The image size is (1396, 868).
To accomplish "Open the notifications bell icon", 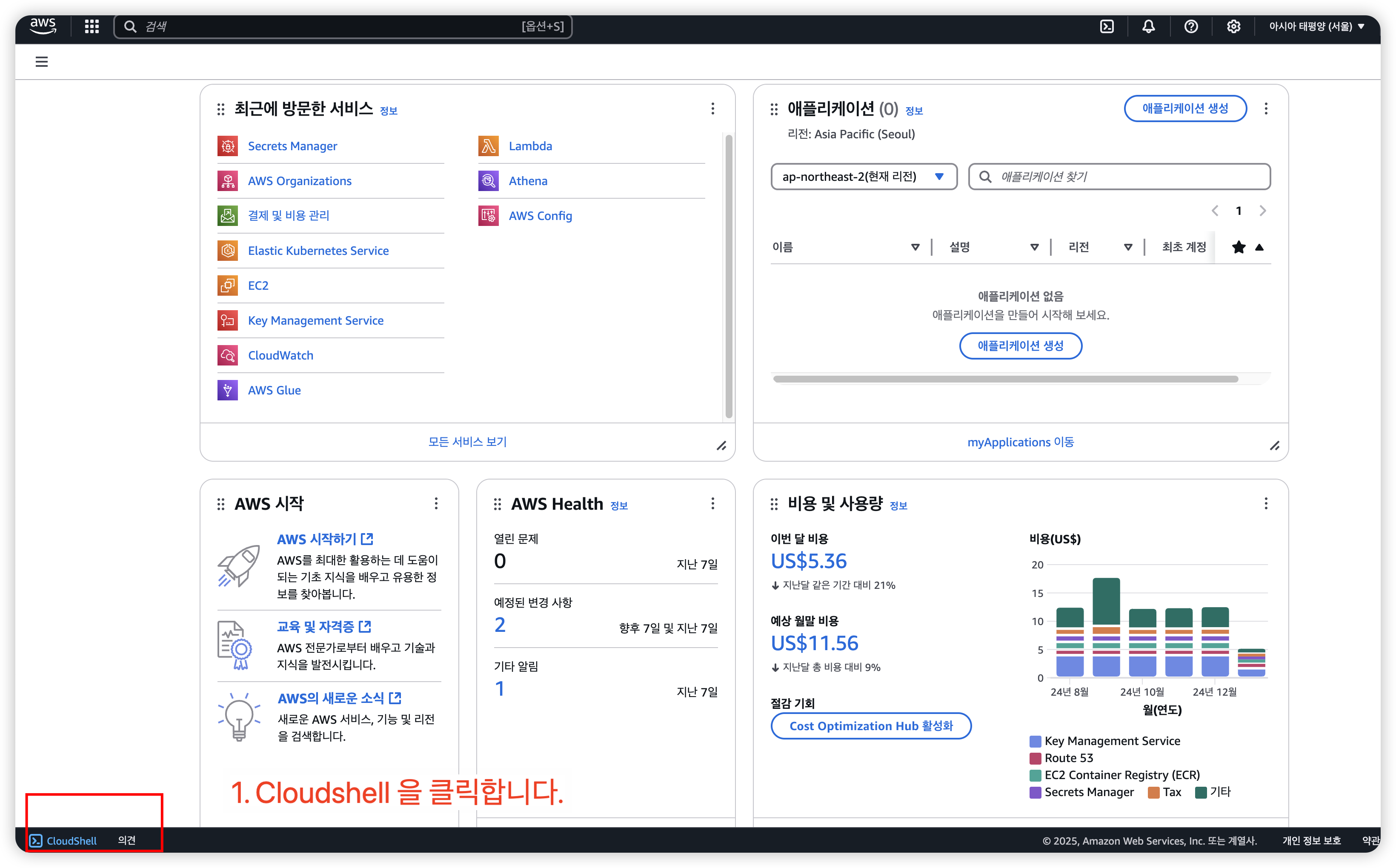I will [x=1148, y=26].
